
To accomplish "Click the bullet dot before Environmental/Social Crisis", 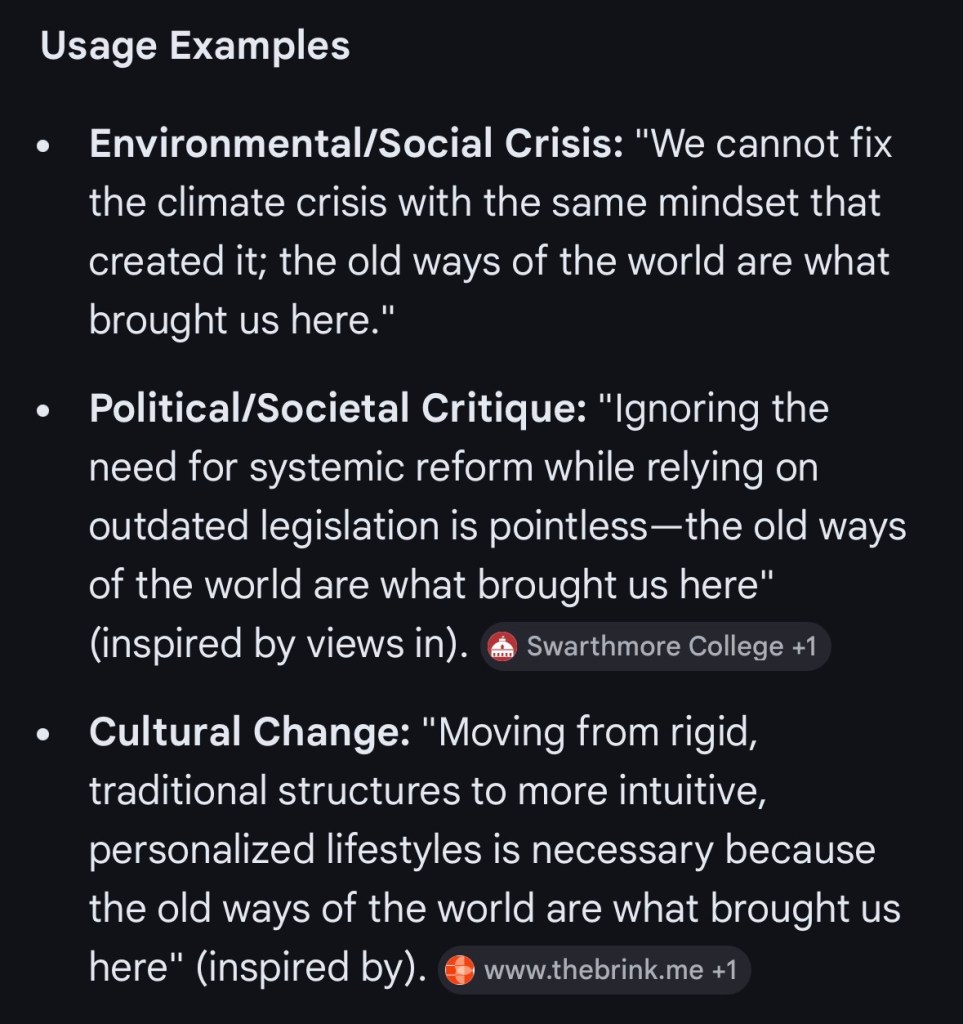I will (x=43, y=146).
